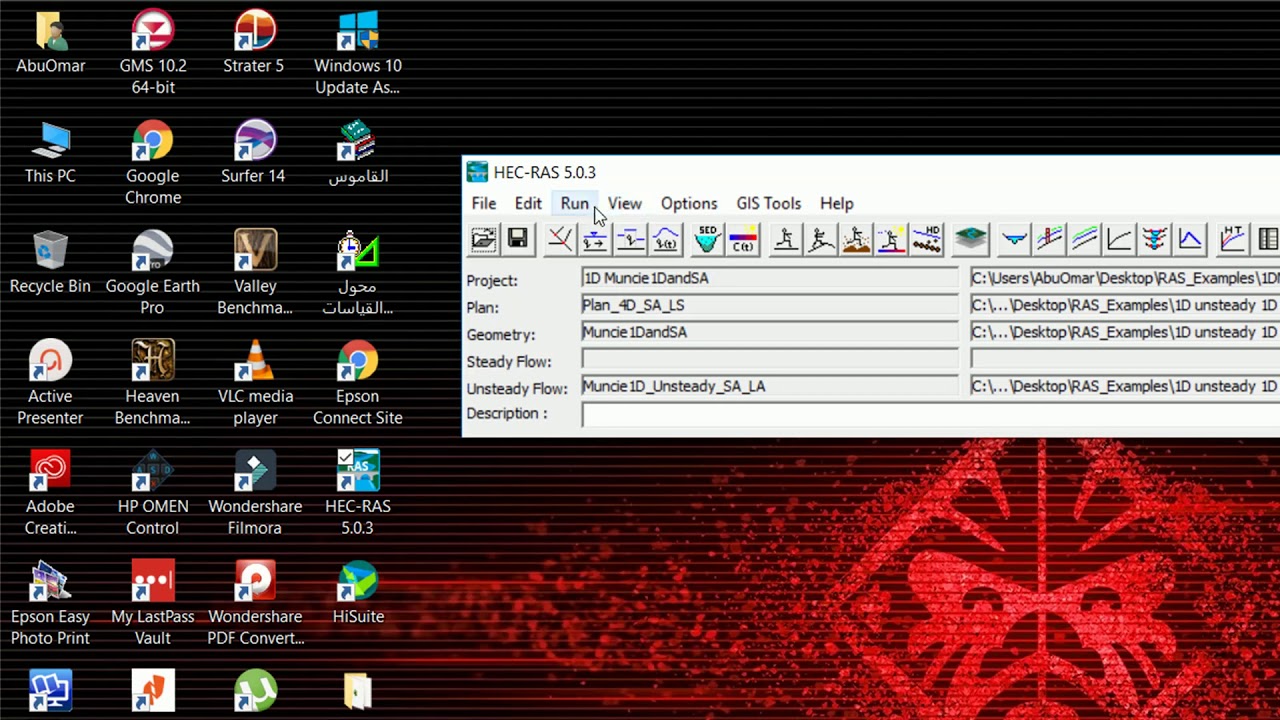Image resolution: width=1280 pixels, height=720 pixels.
Task: Open the GIS Tools menu
Action: coord(769,203)
